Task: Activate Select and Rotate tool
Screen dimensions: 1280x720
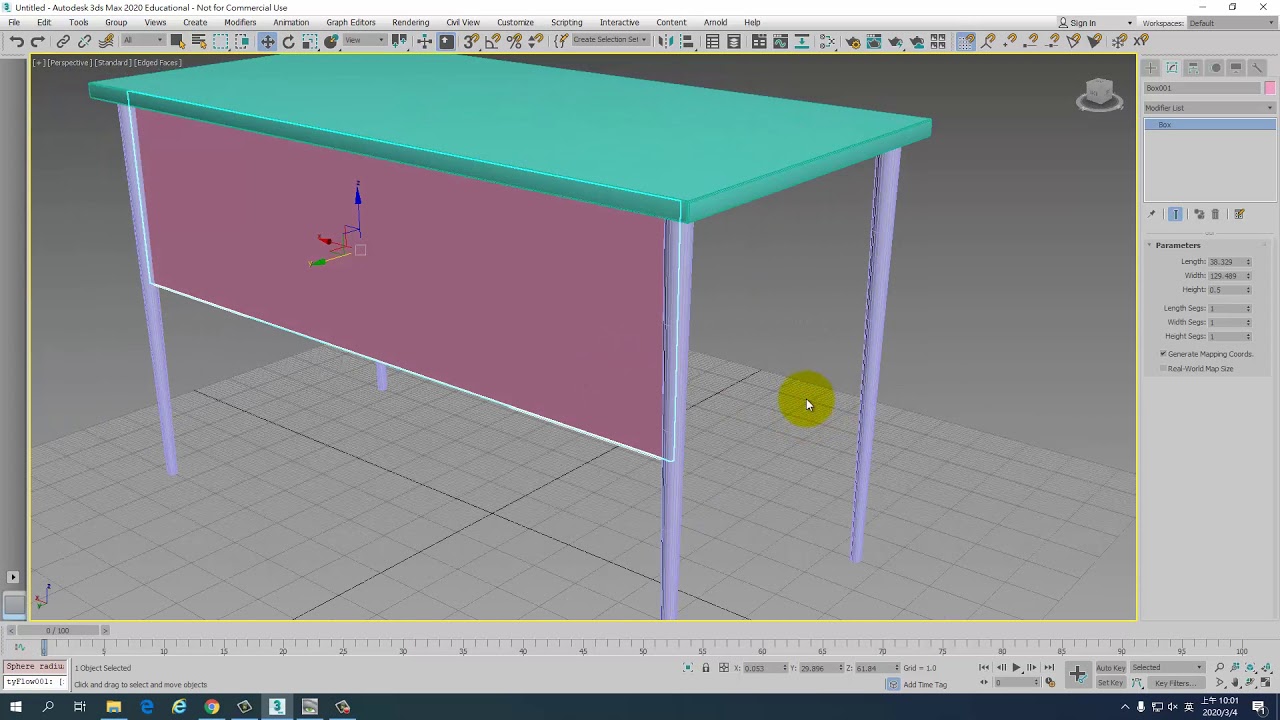Action: point(289,41)
